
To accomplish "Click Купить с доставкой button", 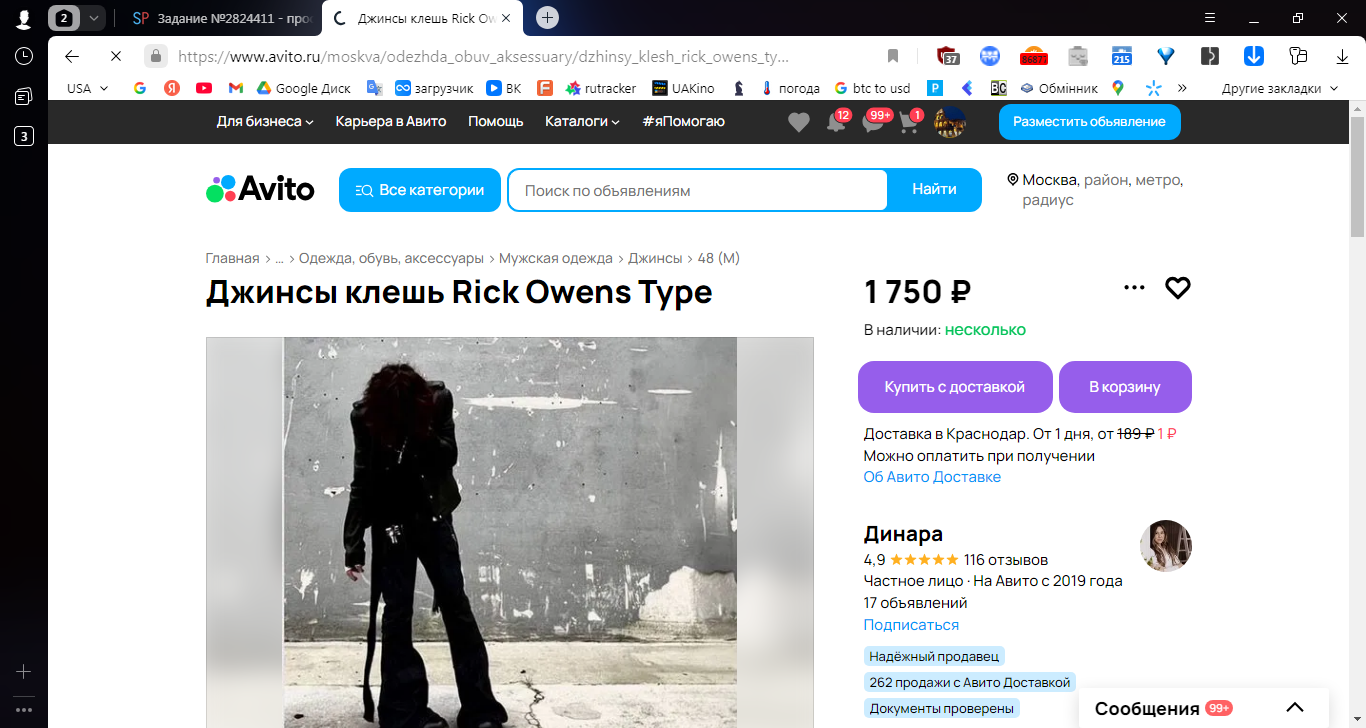I will coord(955,387).
